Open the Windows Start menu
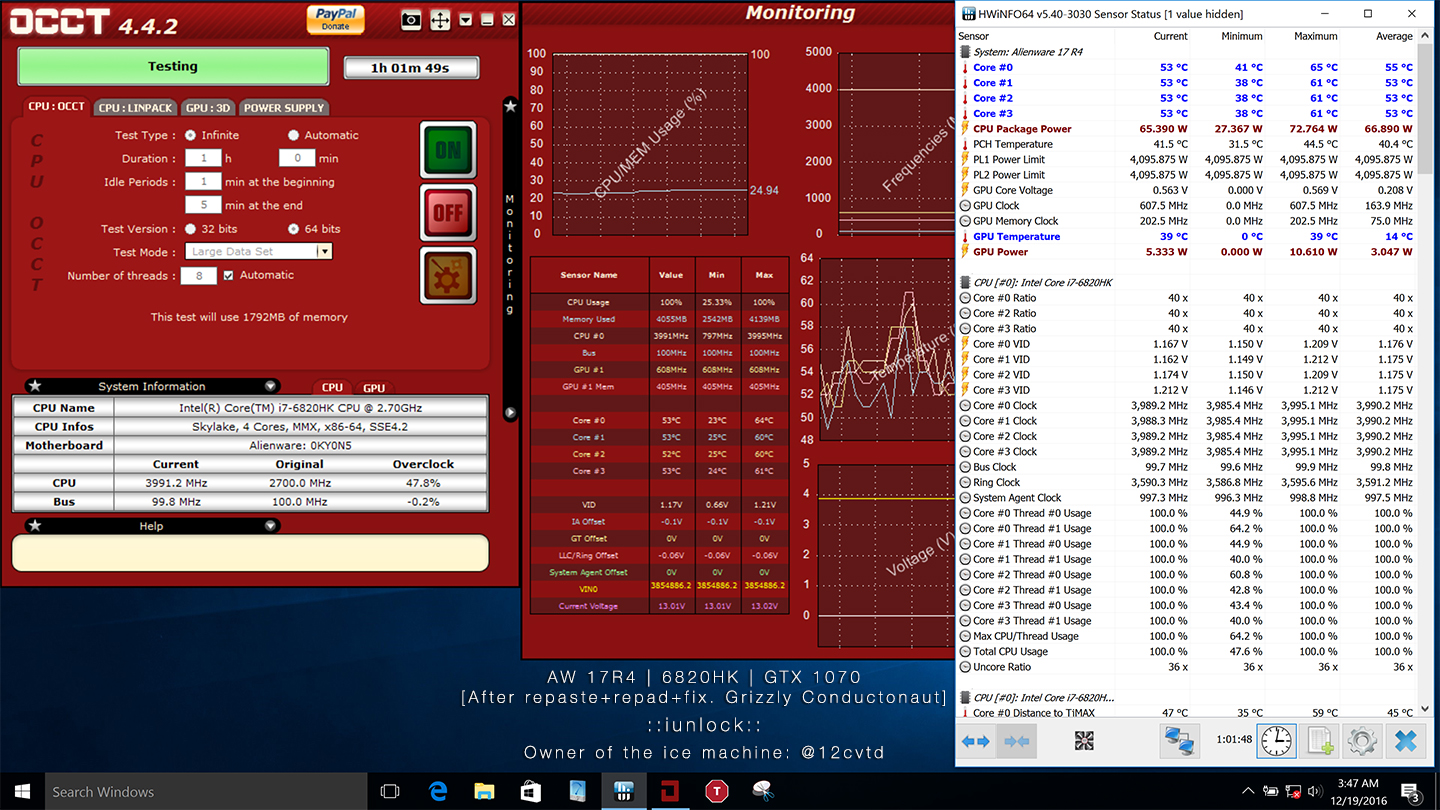Image resolution: width=1440 pixels, height=810 pixels. point(21,791)
